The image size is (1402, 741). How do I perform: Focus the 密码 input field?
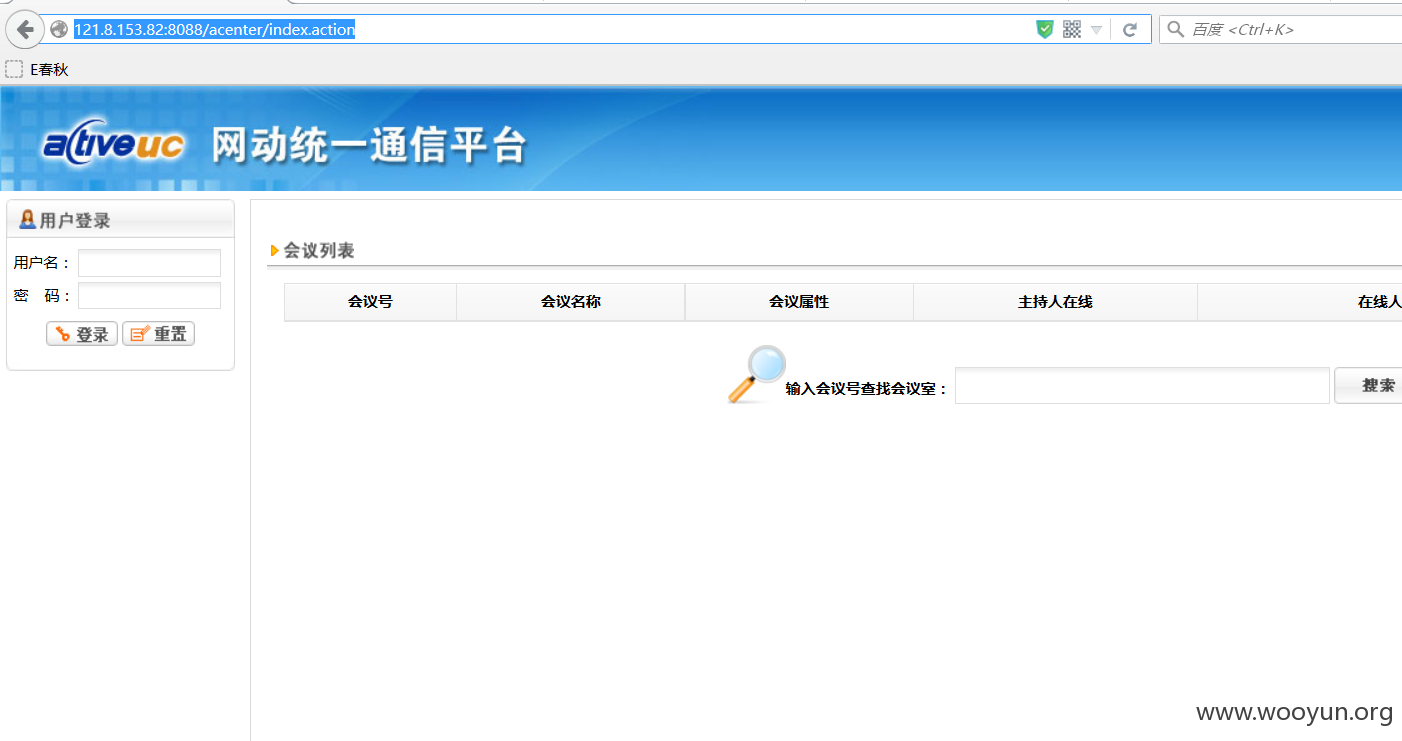pos(149,296)
